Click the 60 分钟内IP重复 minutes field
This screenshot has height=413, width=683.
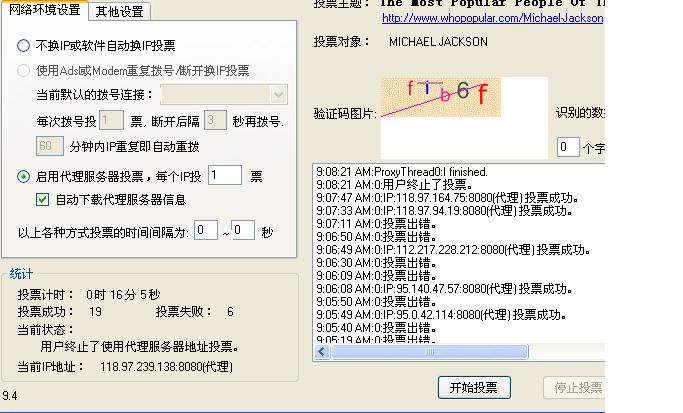50,146
